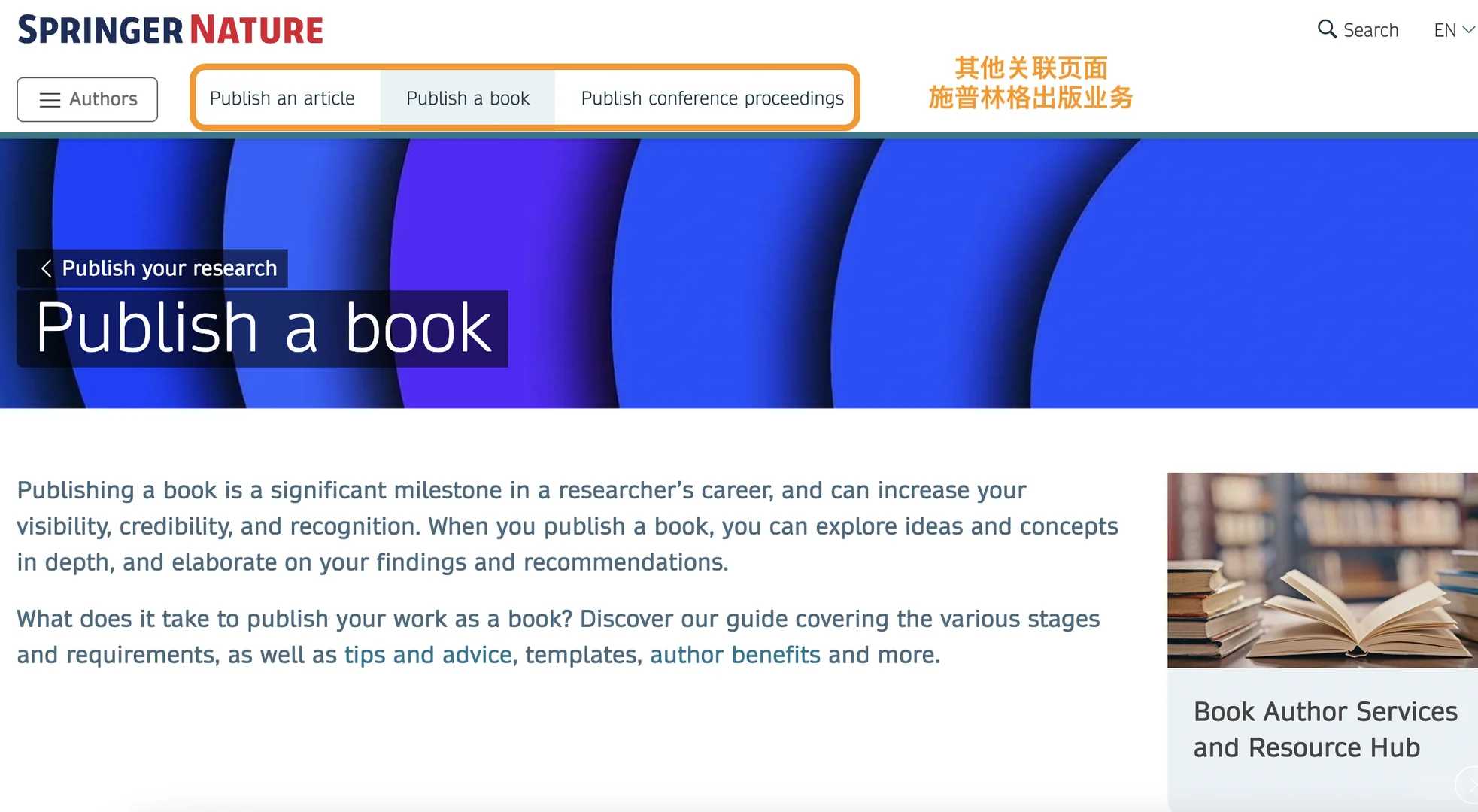
Task: Follow the author benefits link
Action: [x=735, y=655]
